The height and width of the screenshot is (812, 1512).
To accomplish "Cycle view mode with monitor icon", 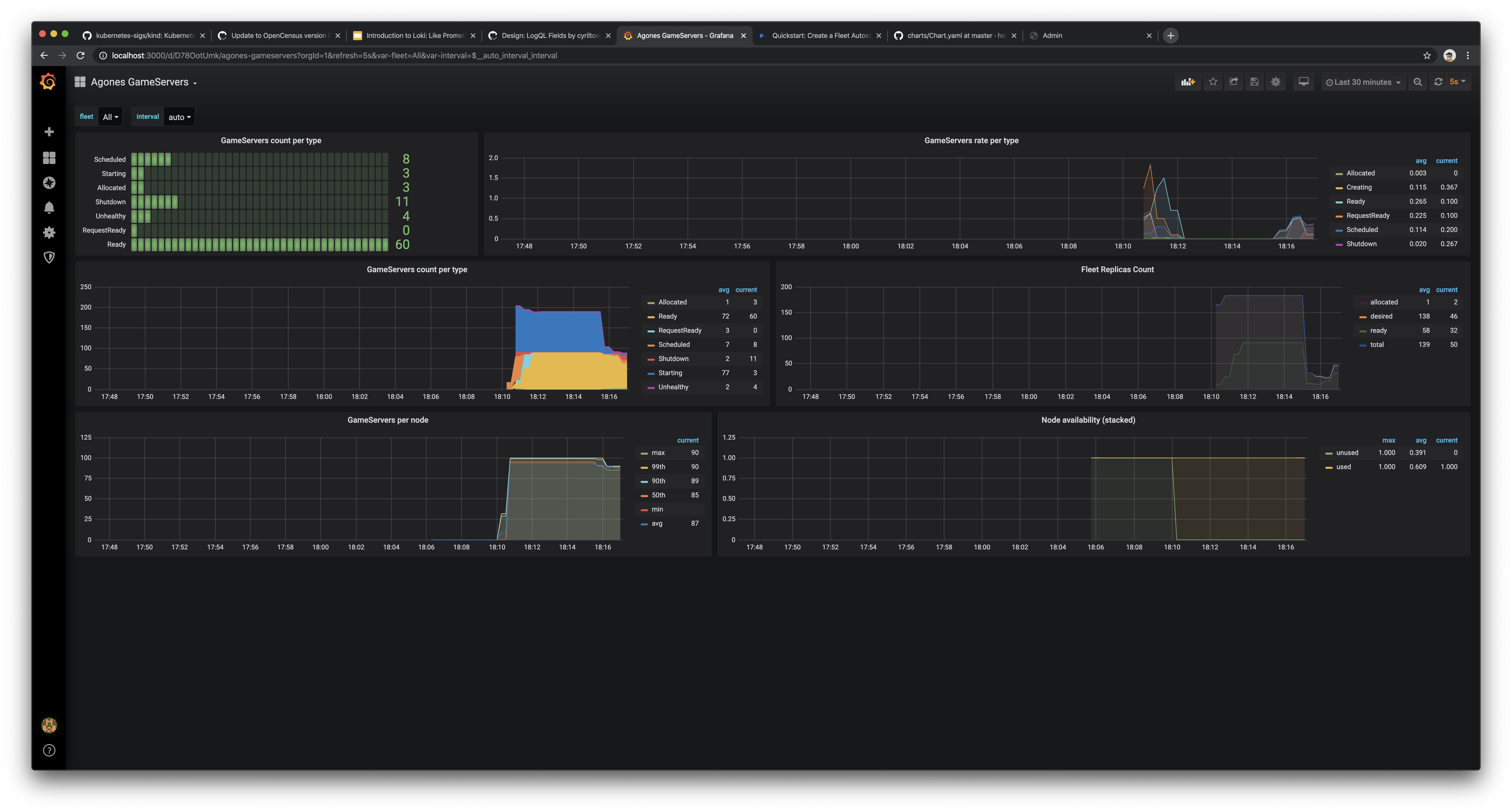I will [x=1304, y=82].
